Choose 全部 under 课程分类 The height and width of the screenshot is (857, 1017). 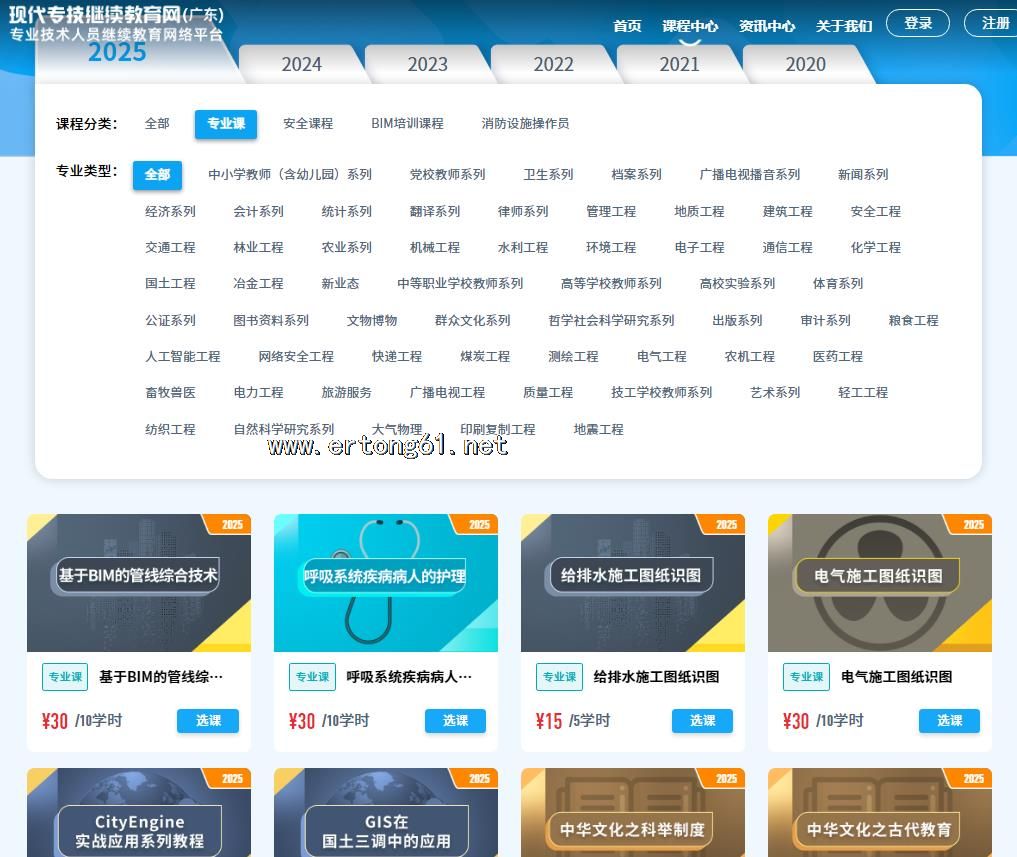157,123
